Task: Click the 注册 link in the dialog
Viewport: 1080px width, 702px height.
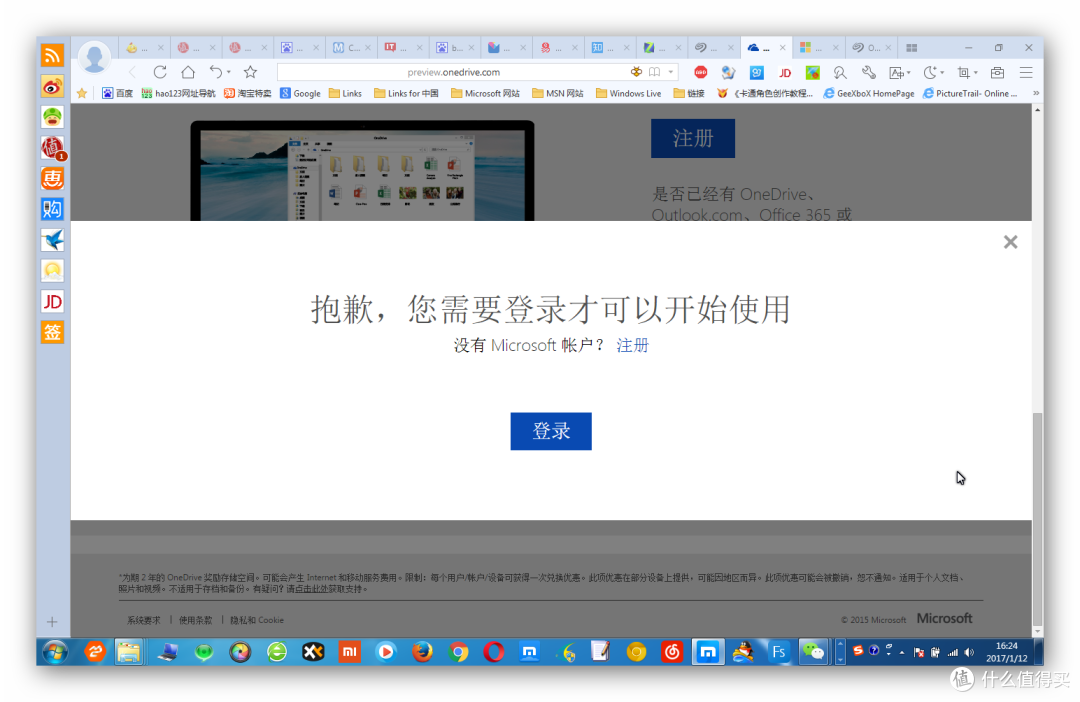Action: point(632,345)
